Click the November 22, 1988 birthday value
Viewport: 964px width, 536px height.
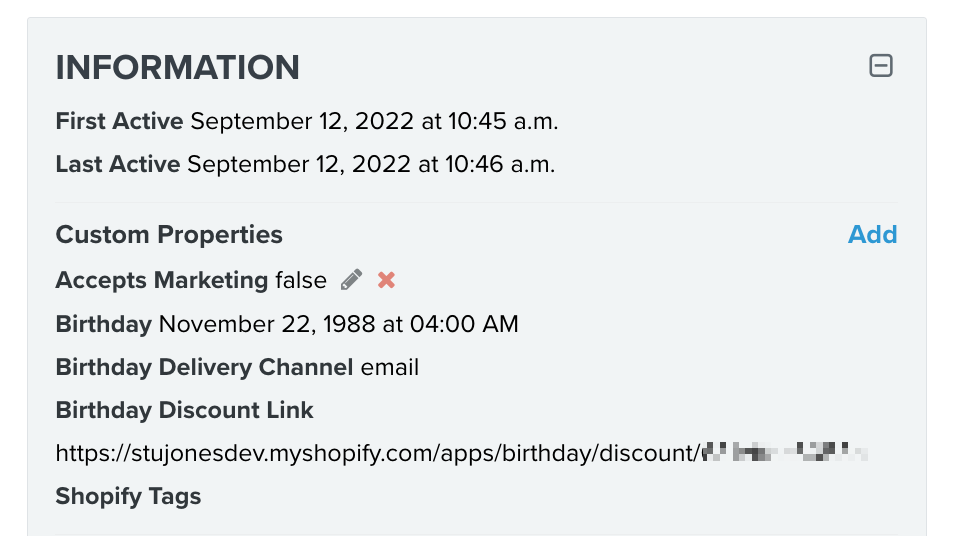tap(338, 324)
